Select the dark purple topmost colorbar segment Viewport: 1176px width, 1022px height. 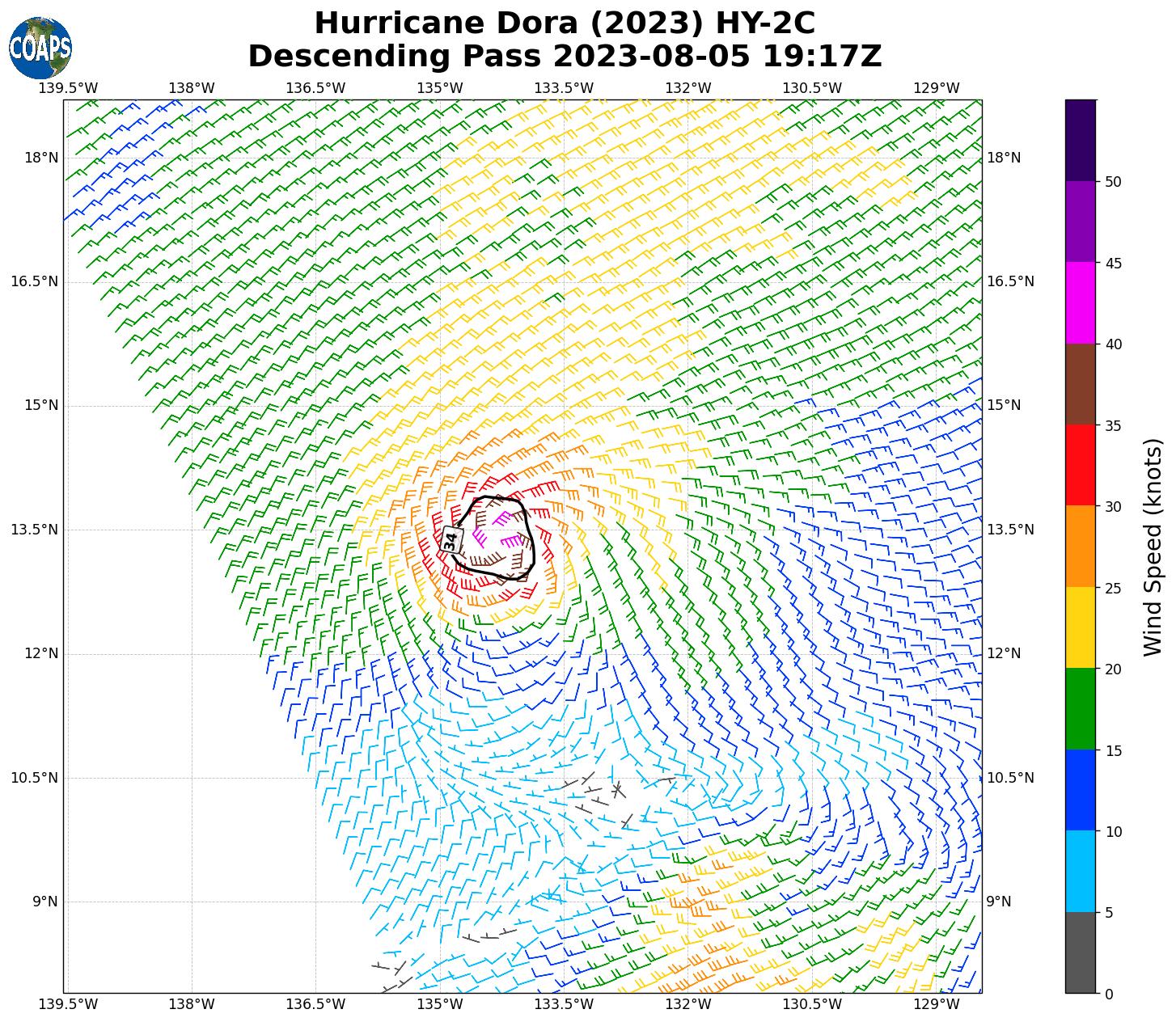pyautogui.click(x=1080, y=140)
